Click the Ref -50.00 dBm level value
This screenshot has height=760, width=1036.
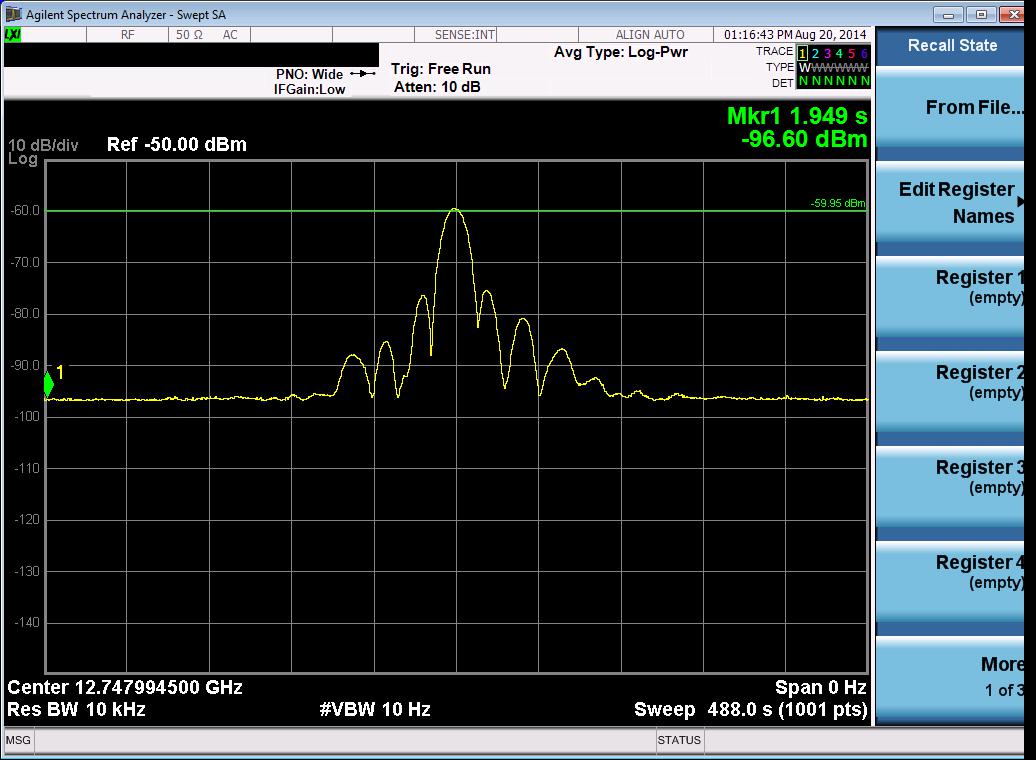pos(176,145)
